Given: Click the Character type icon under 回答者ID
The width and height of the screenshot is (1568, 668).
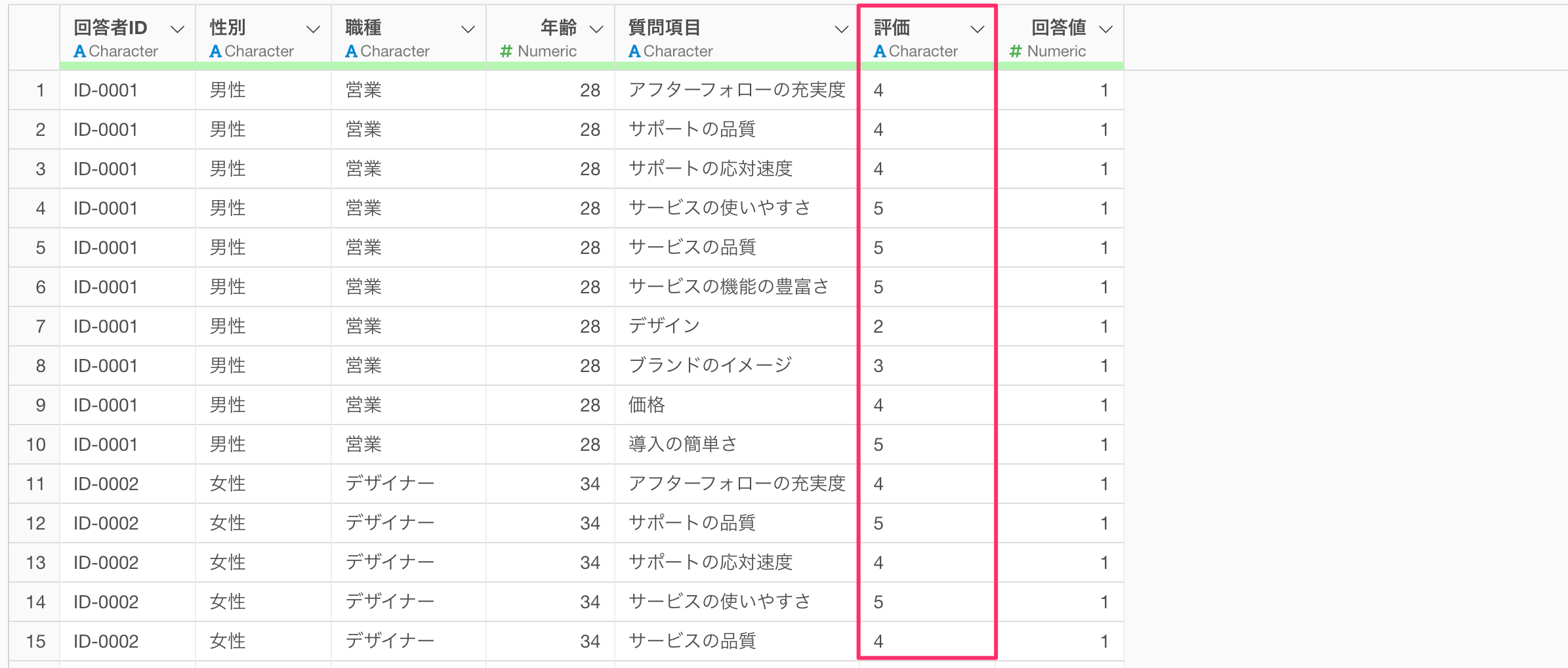Looking at the screenshot, I should (x=79, y=51).
